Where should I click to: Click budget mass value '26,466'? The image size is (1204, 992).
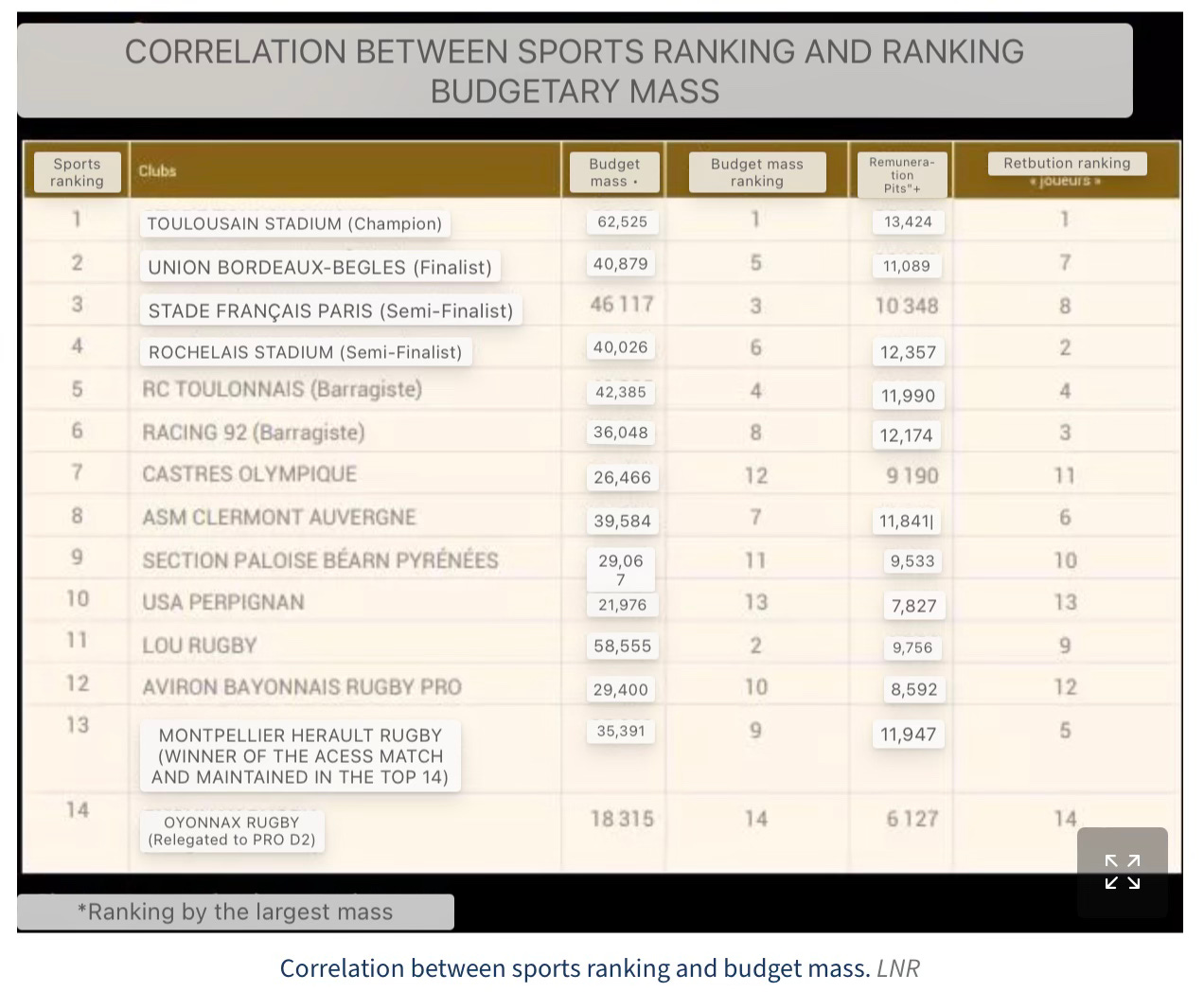(622, 478)
